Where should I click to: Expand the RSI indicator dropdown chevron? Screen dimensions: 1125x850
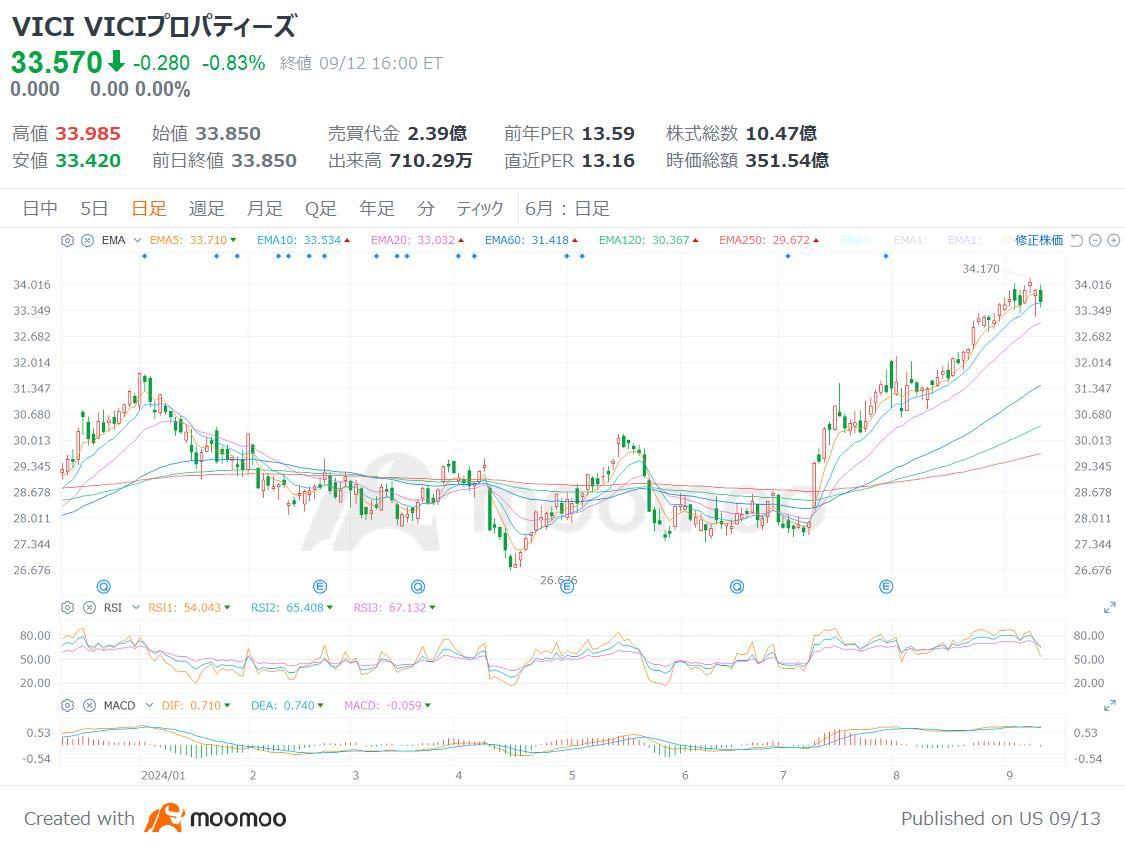point(136,608)
